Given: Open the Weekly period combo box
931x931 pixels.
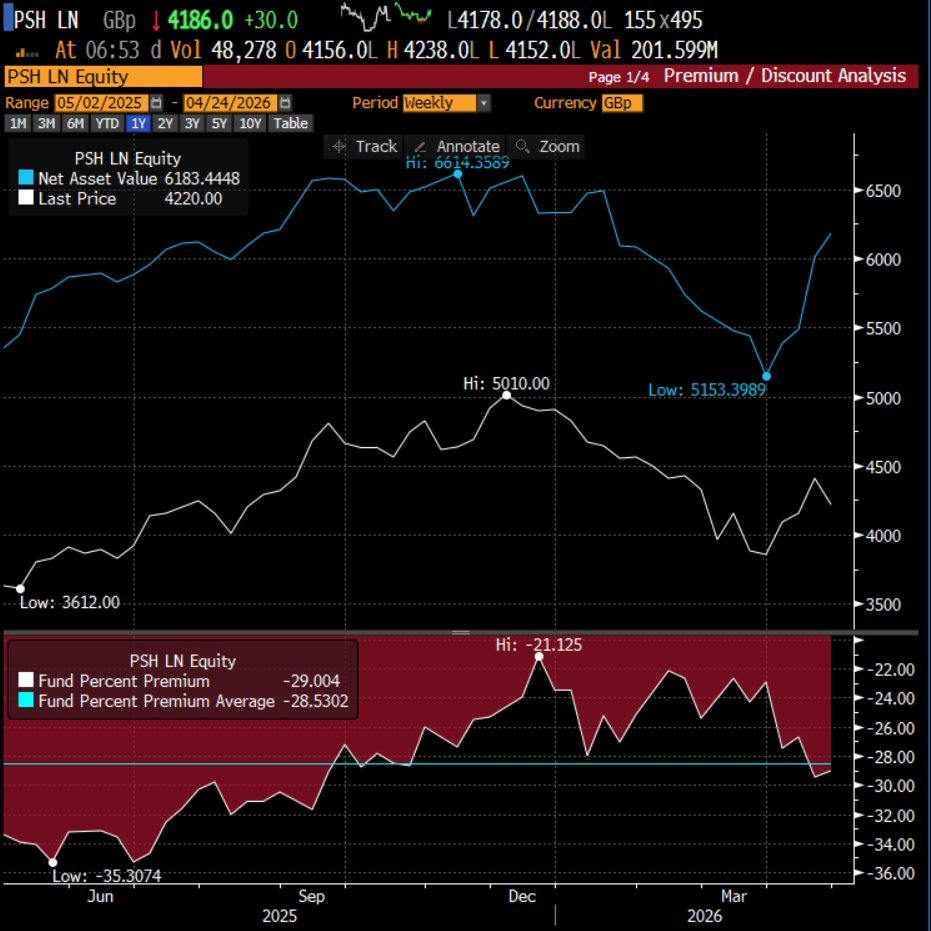Looking at the screenshot, I should pyautogui.click(x=446, y=103).
